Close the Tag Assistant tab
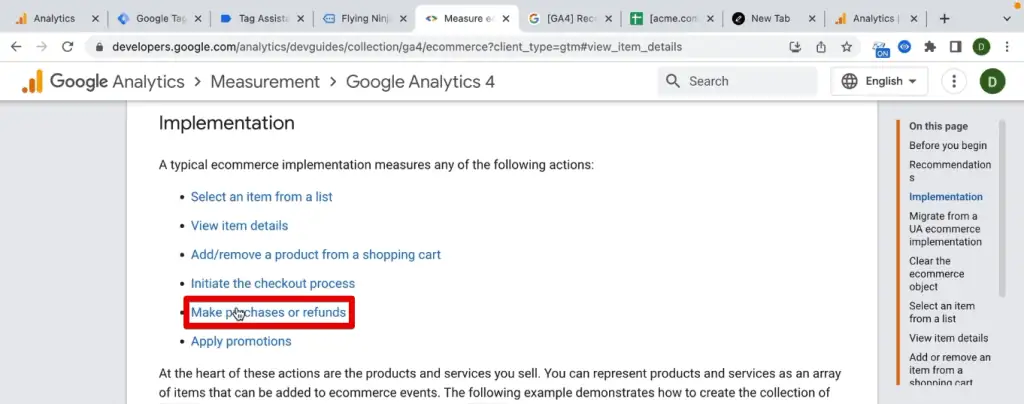The image size is (1024, 404). click(x=300, y=19)
